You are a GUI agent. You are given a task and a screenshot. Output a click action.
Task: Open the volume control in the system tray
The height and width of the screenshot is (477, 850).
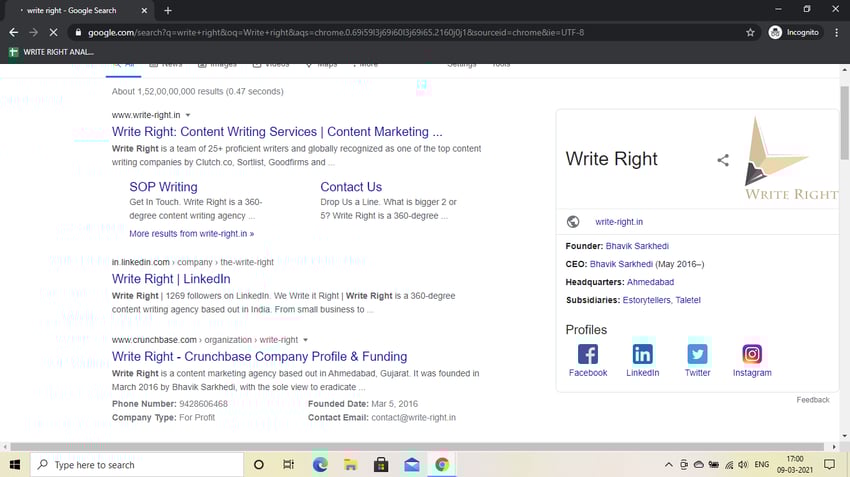point(743,465)
